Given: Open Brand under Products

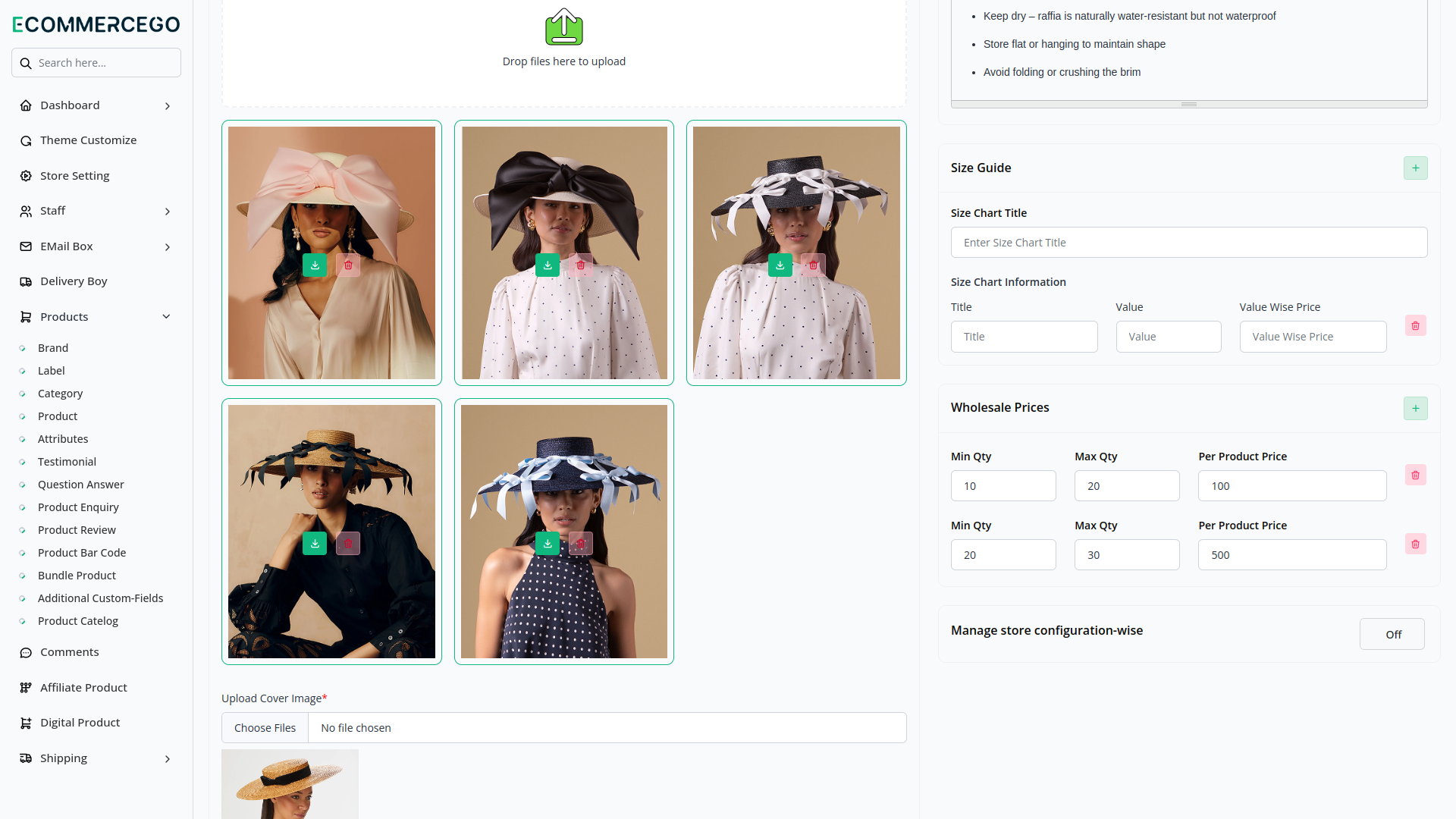Looking at the screenshot, I should [x=53, y=348].
